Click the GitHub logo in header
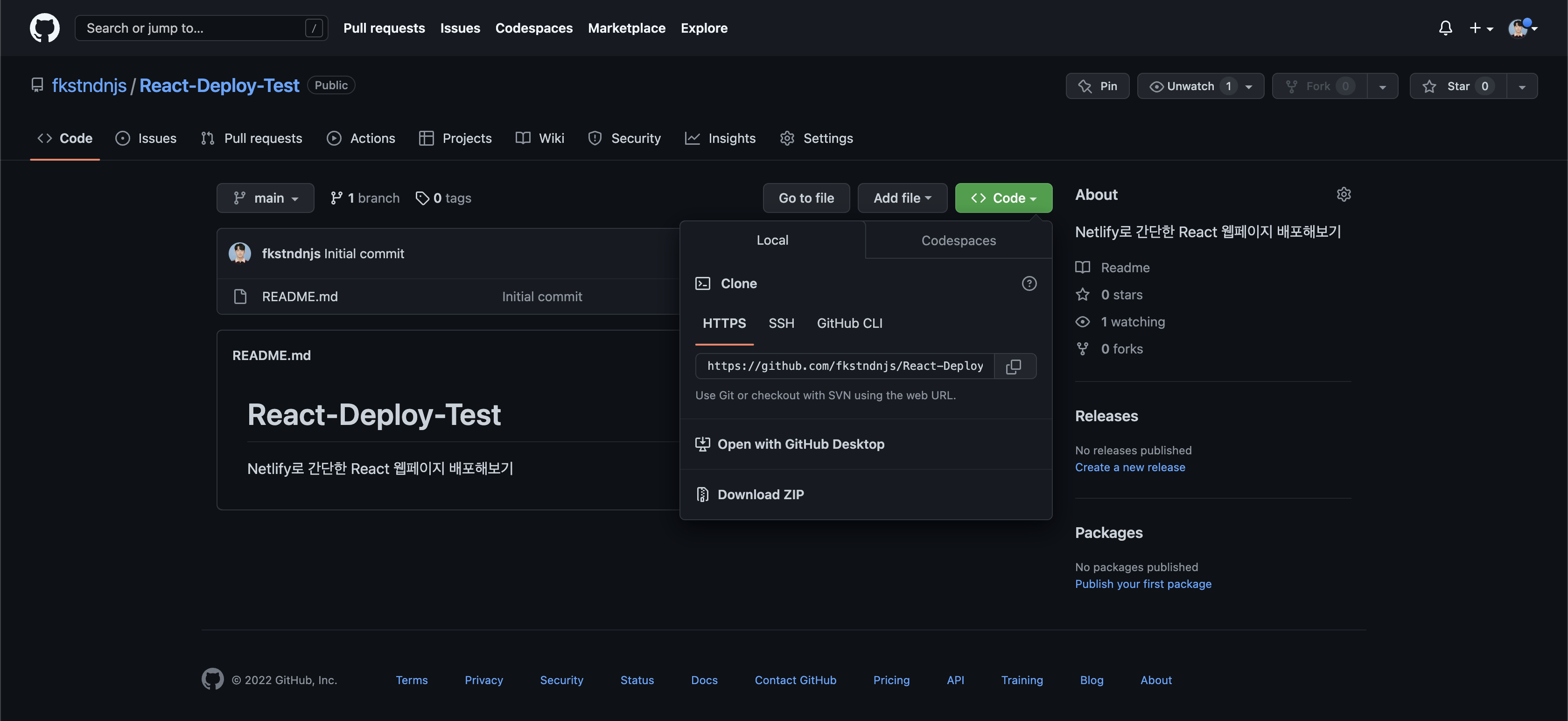Viewport: 1568px width, 721px height. pyautogui.click(x=44, y=28)
